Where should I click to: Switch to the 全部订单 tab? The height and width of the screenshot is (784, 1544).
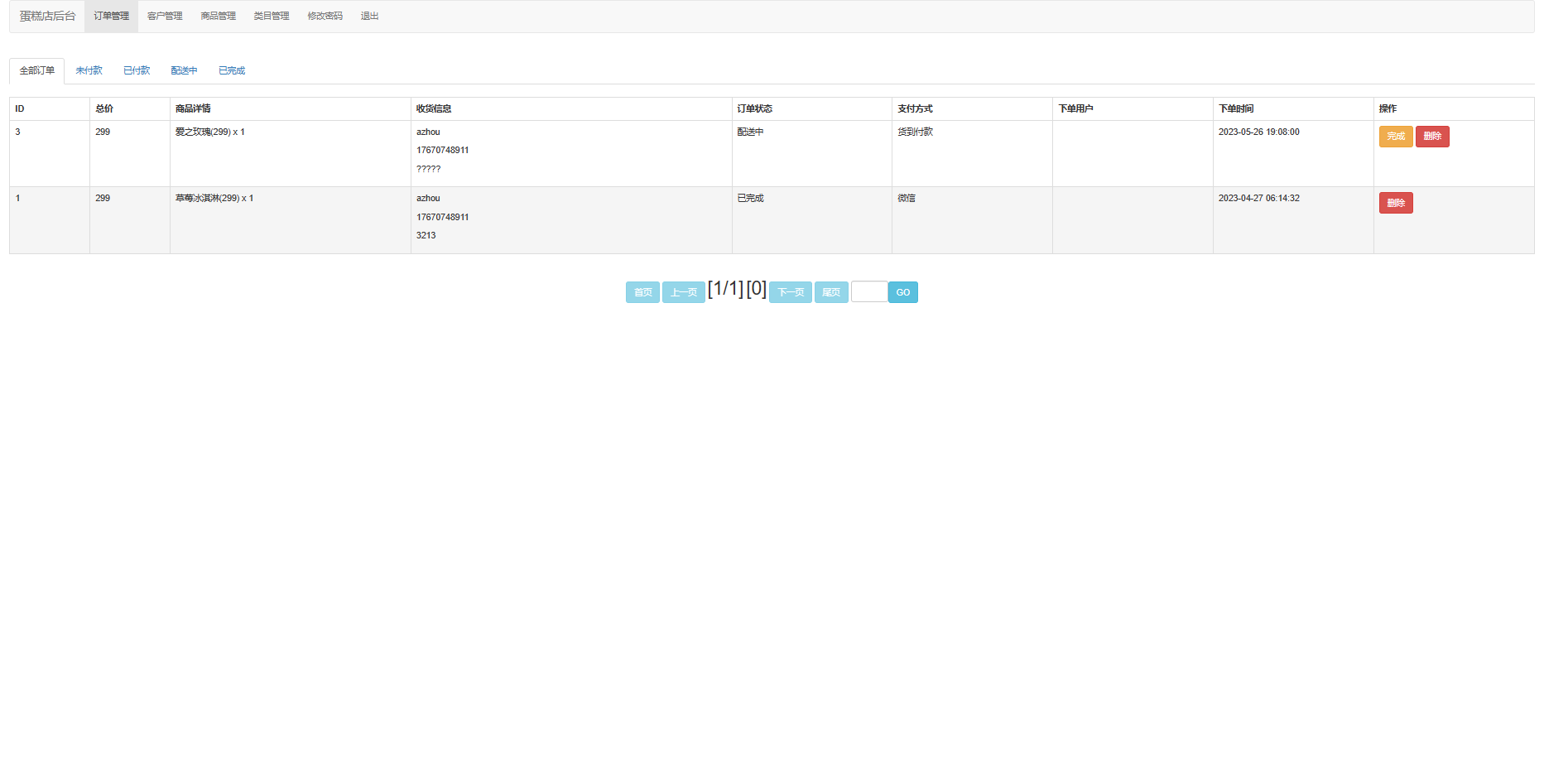pos(37,71)
